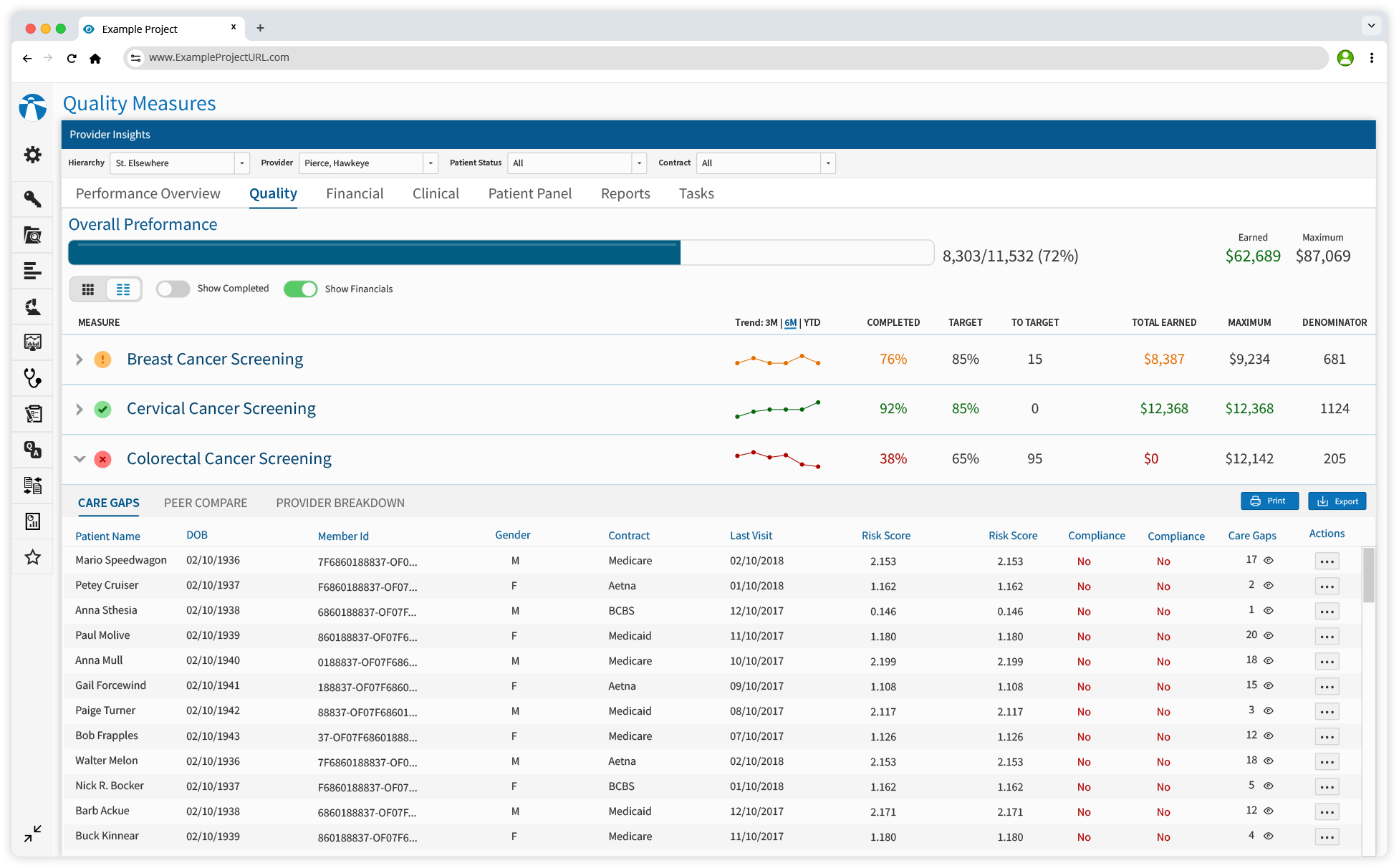Open the folder search sidebar icon
The image size is (1399, 868).
pyautogui.click(x=33, y=235)
